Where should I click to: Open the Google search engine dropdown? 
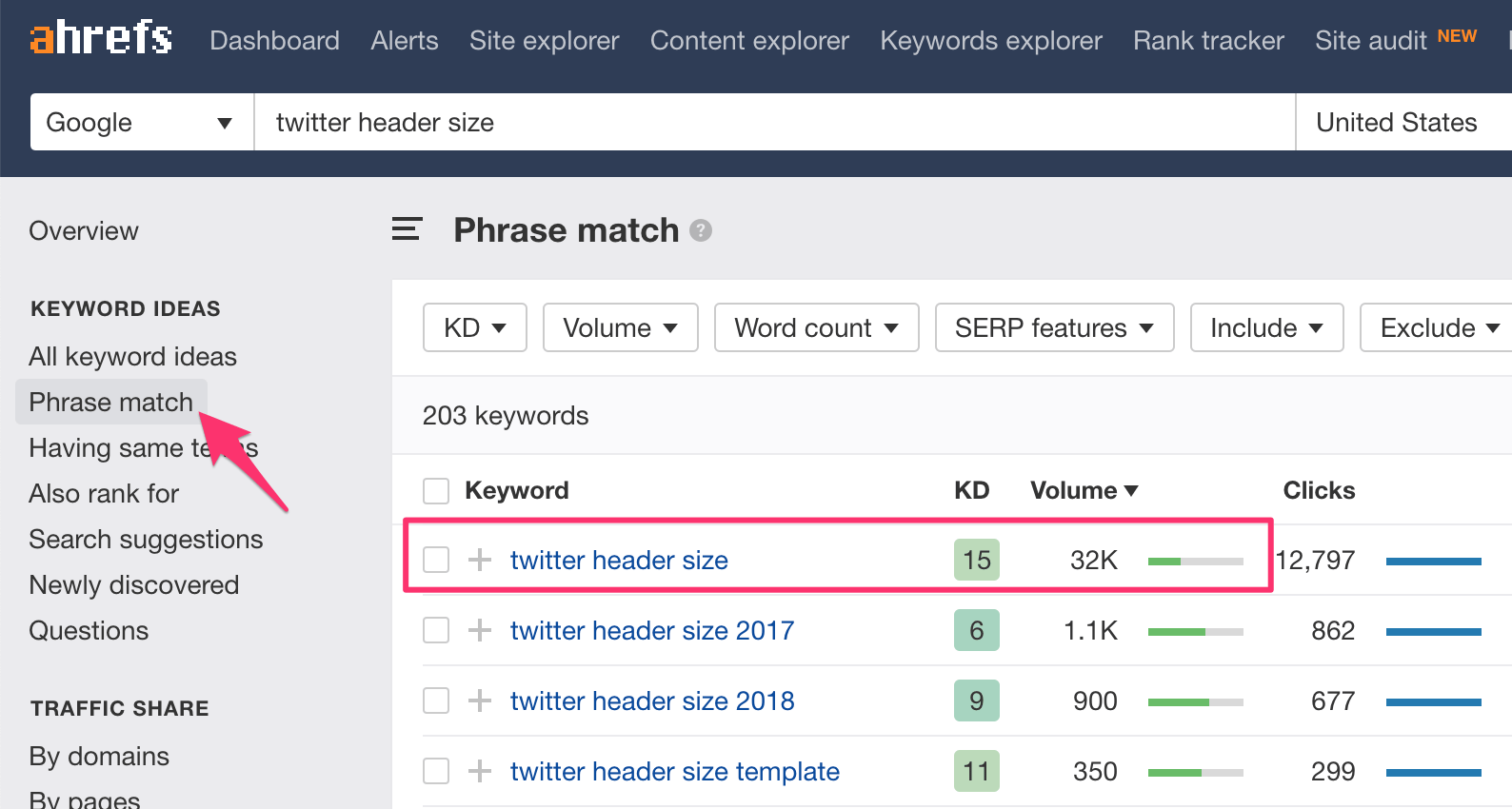click(x=142, y=122)
